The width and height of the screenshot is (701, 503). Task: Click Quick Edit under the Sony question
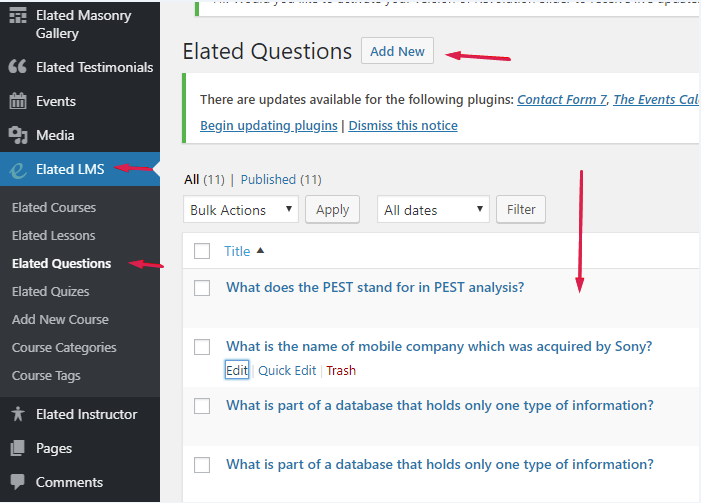point(287,370)
